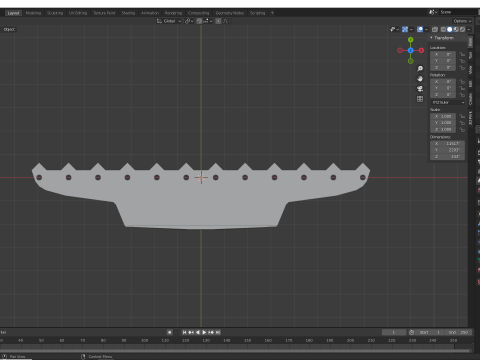Open the Modeling workspace tab

(33, 13)
